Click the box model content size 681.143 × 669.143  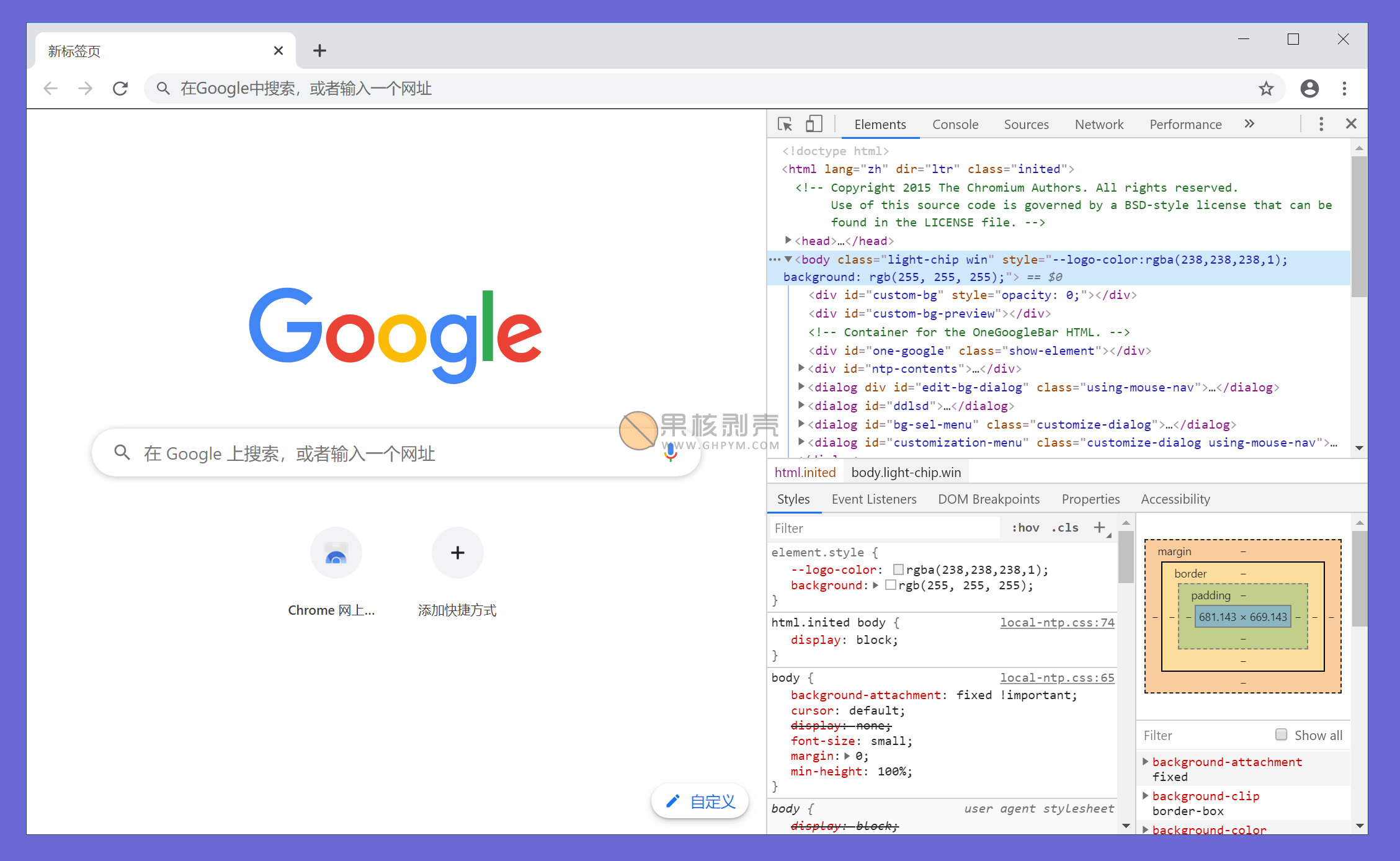[x=1242, y=617]
